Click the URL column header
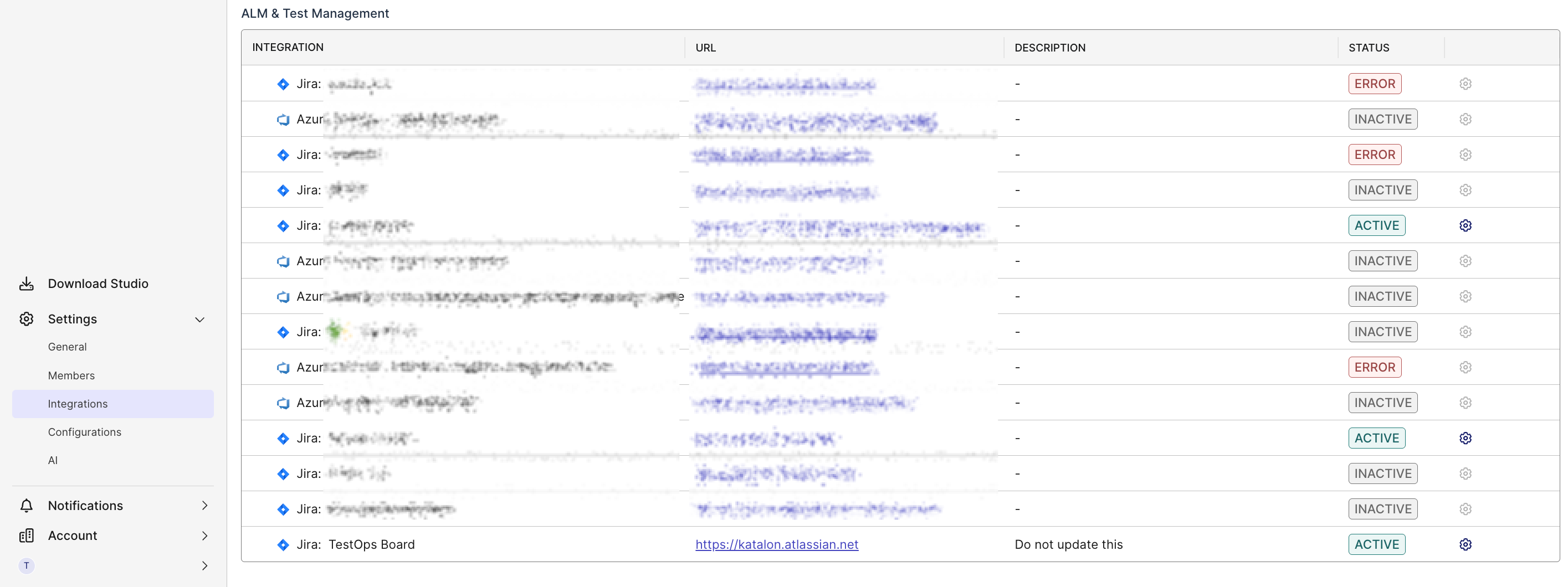 point(705,48)
